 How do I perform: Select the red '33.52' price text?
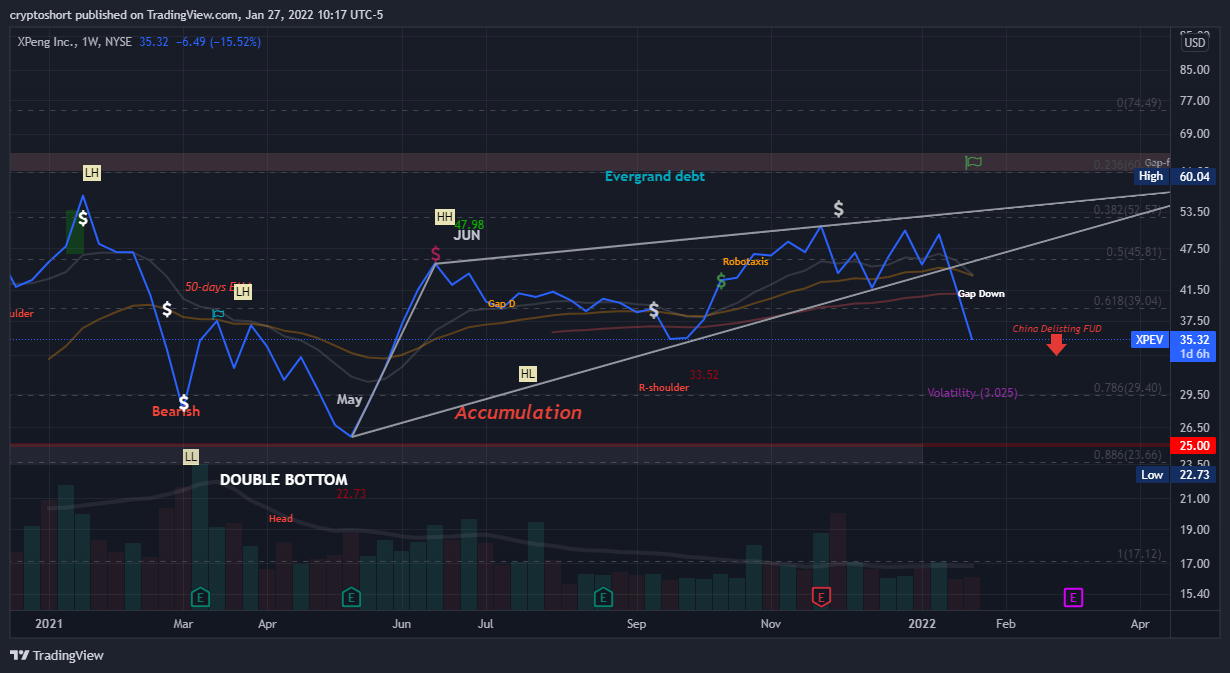(x=704, y=375)
